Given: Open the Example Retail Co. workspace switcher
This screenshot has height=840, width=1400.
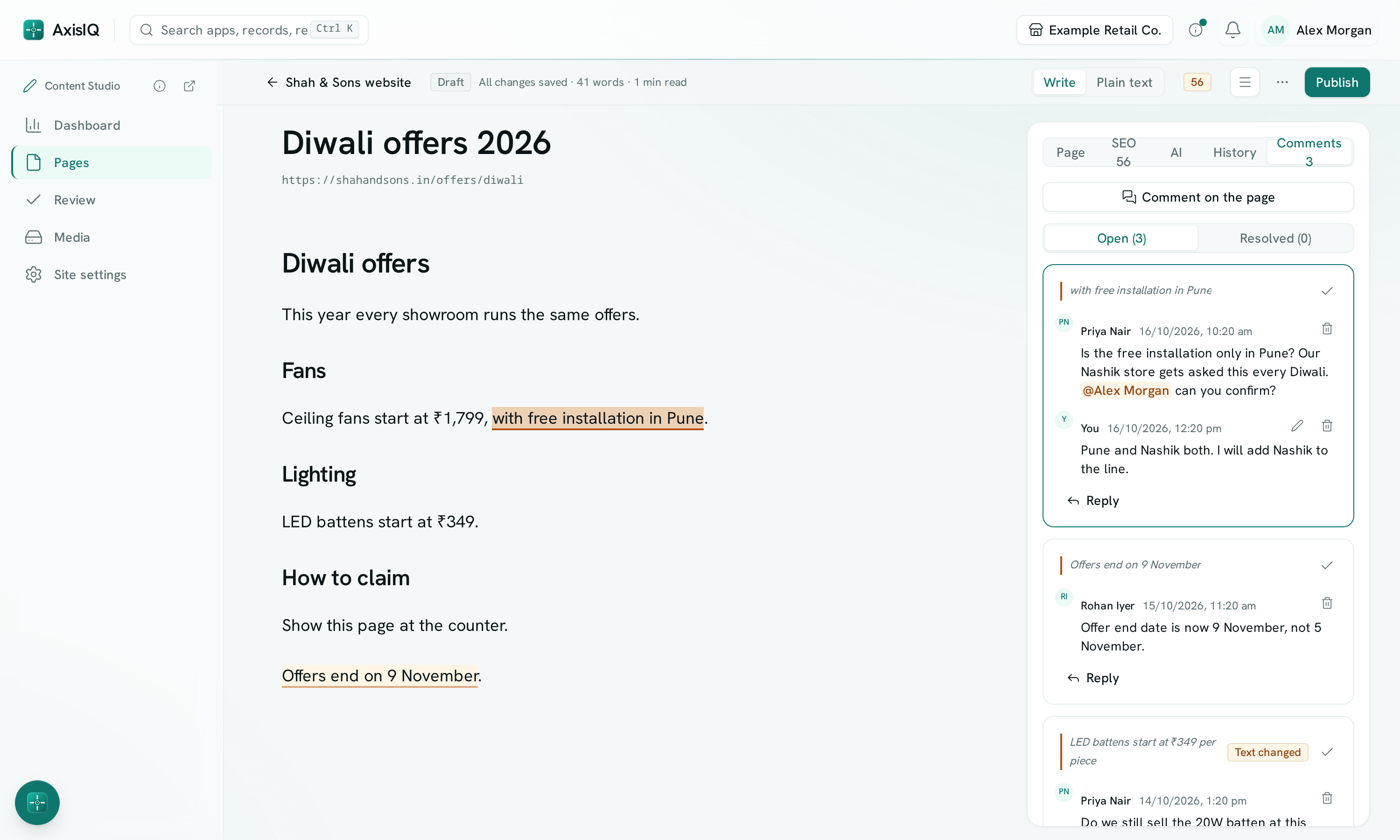Looking at the screenshot, I should [x=1094, y=29].
